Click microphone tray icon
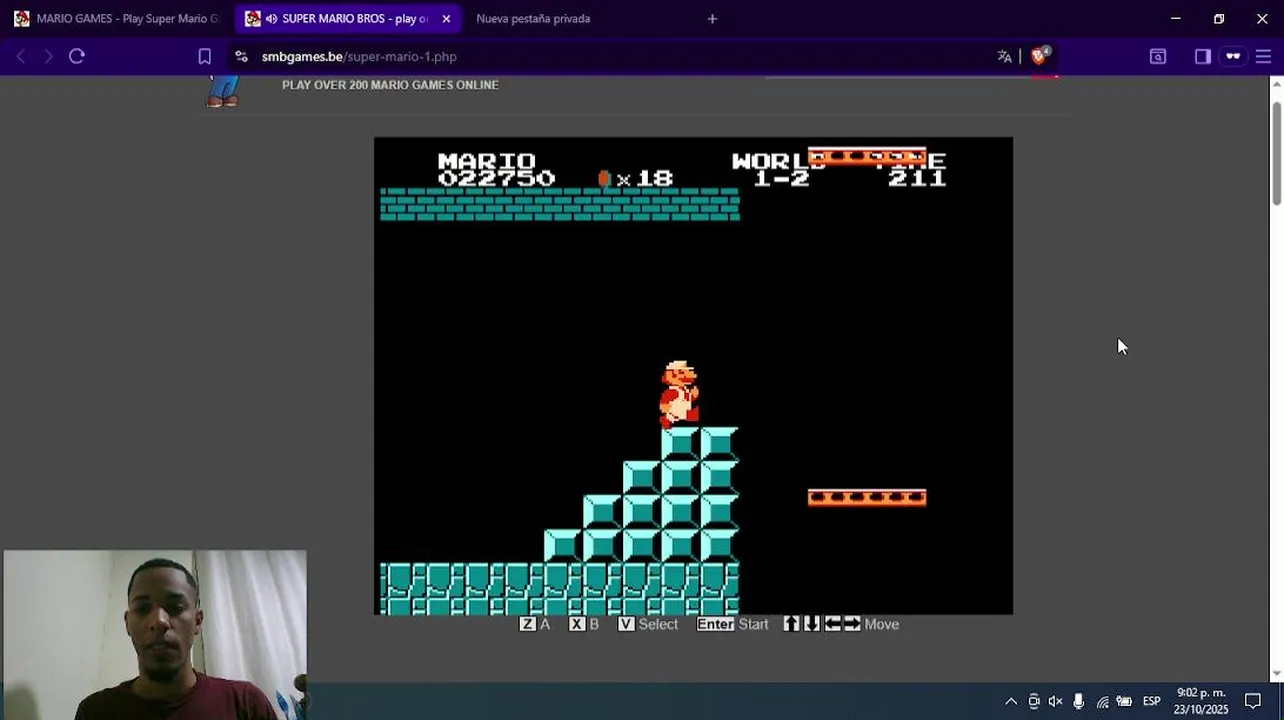The width and height of the screenshot is (1284, 720). (1078, 702)
